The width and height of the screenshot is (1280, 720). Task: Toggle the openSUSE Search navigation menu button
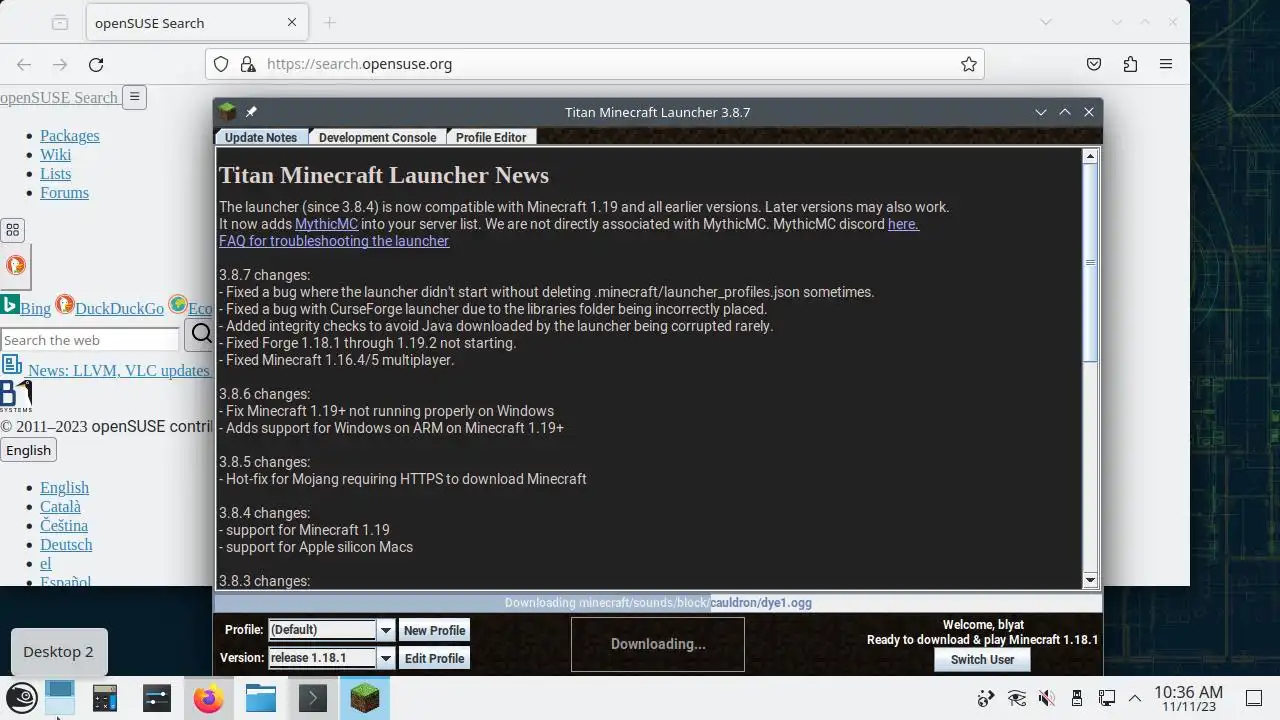[134, 97]
